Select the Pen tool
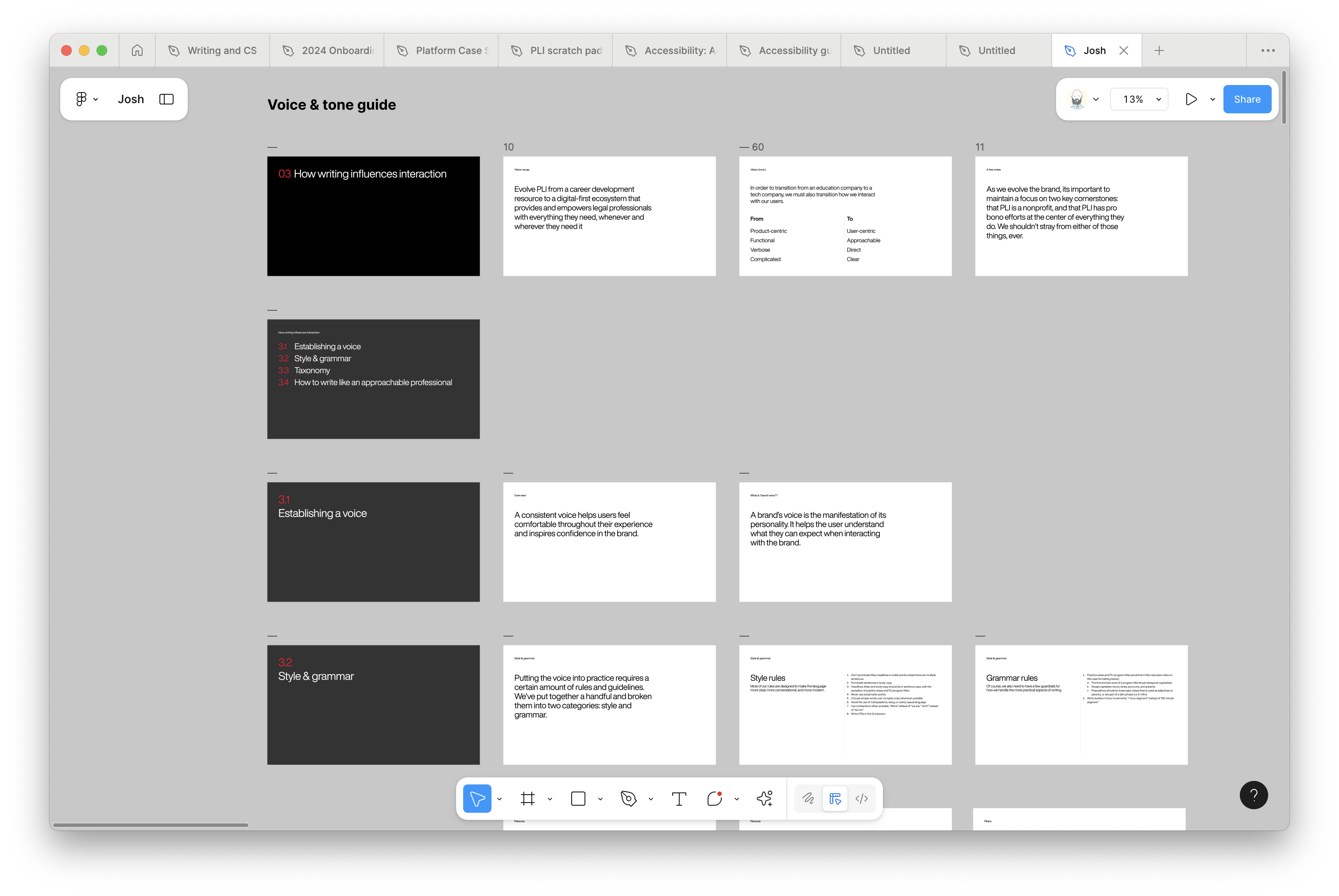 point(628,798)
